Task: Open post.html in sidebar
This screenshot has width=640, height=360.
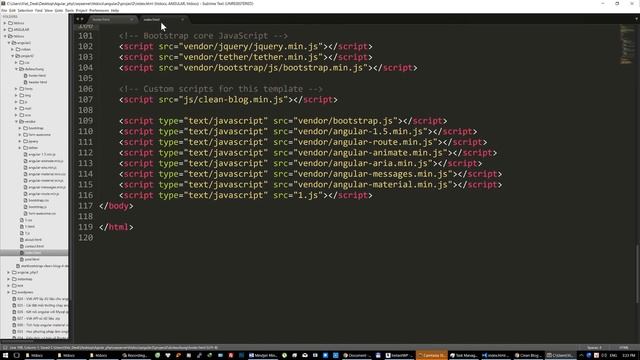Action: click(32, 259)
